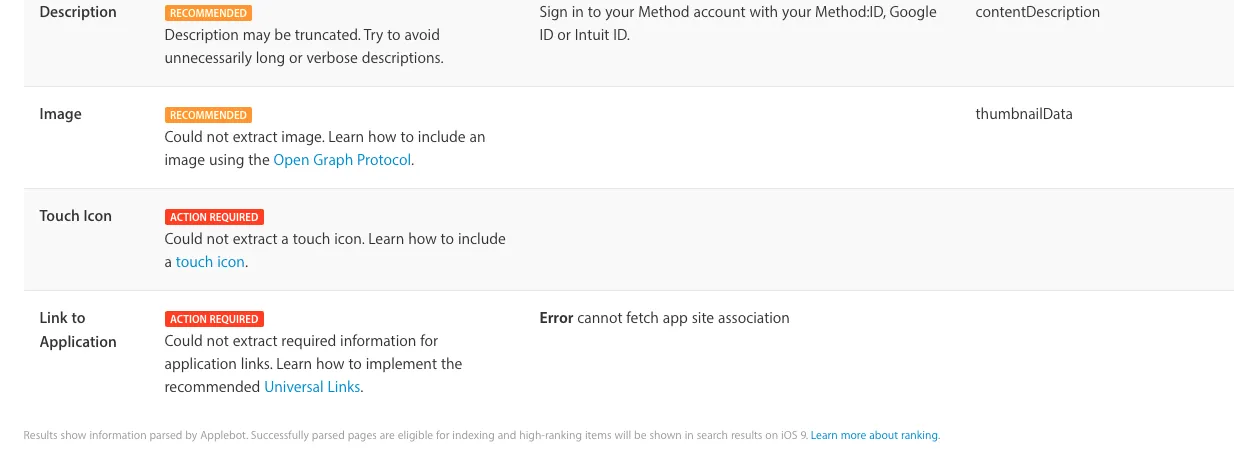The height and width of the screenshot is (457, 1234).
Task: Select the Link to Application row heading
Action: [78, 330]
